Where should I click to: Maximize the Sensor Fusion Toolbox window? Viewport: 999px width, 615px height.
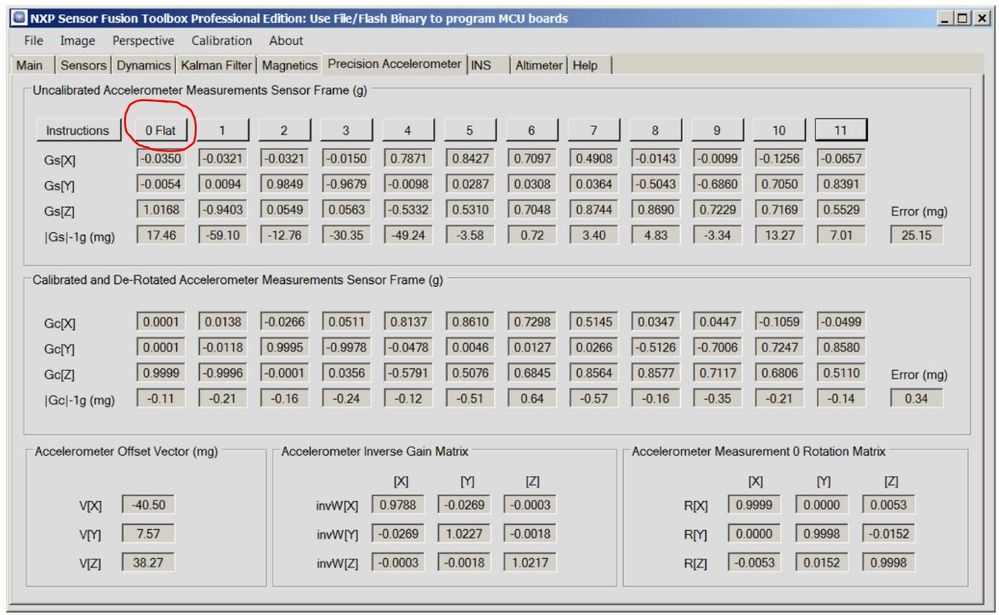[x=962, y=18]
